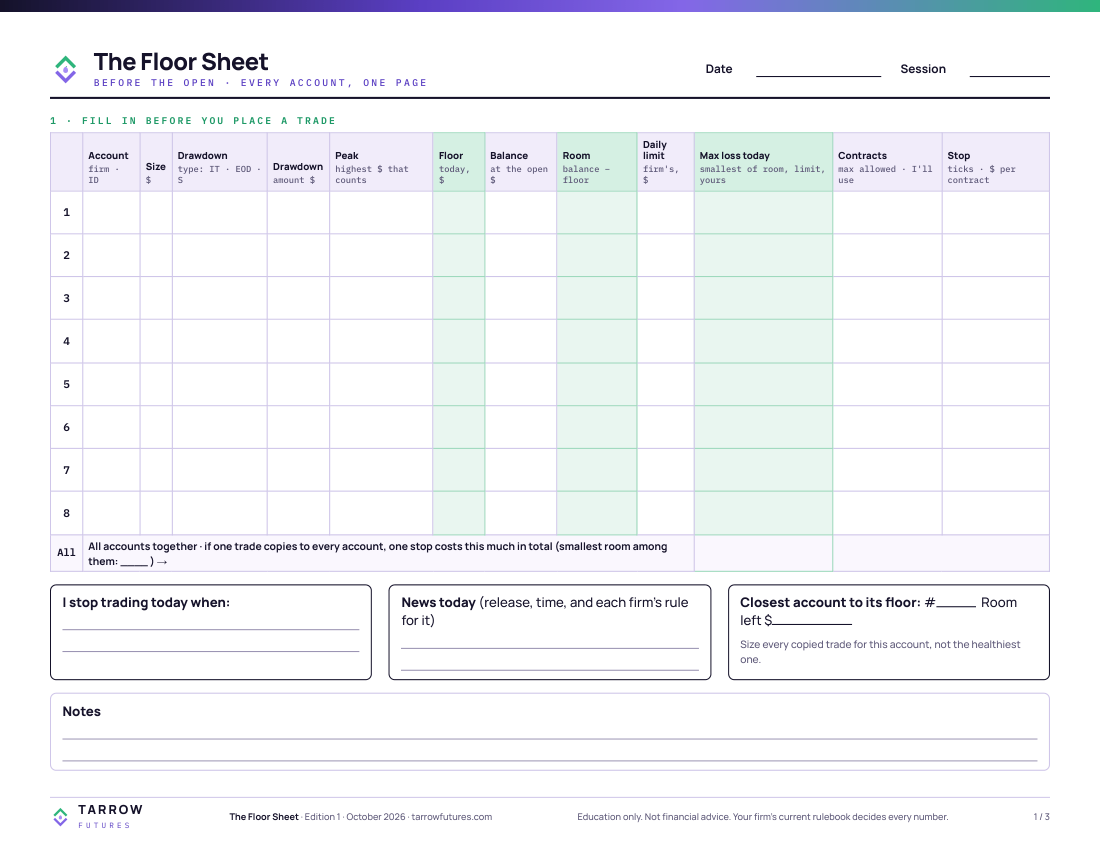Click the 'Peak' column header

[381, 162]
